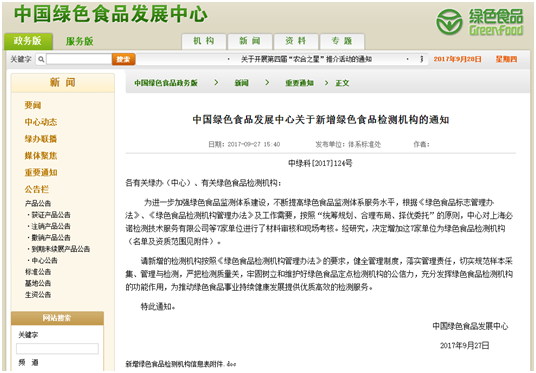536x373 pixels.
Task: Click 特此通知 closing line
Action: coord(158,307)
